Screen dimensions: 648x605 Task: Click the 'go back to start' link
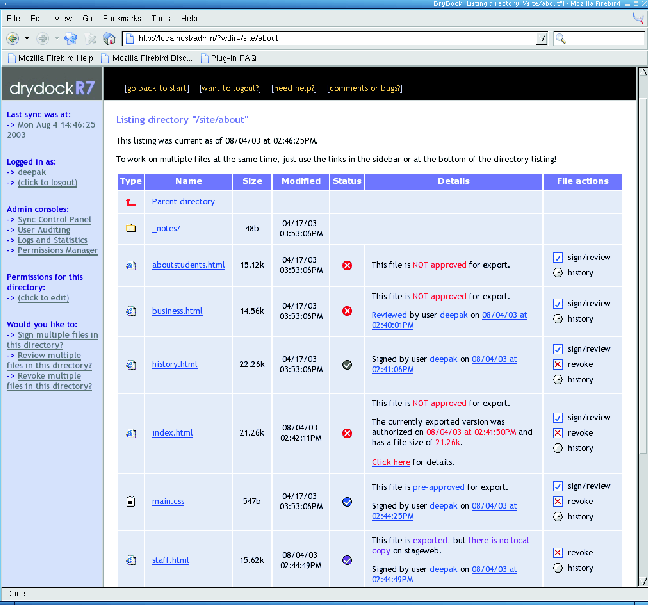[155, 89]
